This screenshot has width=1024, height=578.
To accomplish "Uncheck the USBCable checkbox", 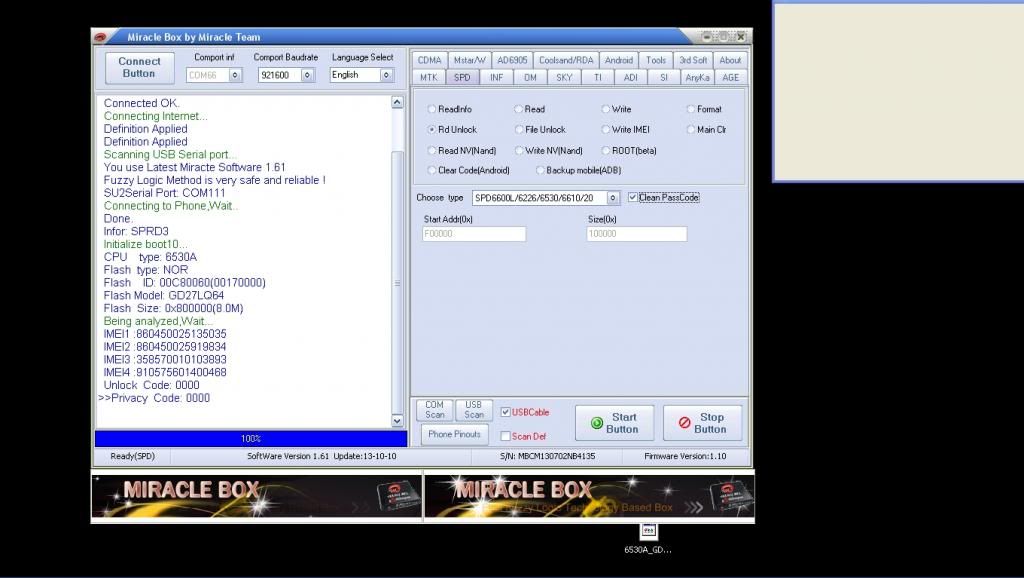I will click(506, 412).
